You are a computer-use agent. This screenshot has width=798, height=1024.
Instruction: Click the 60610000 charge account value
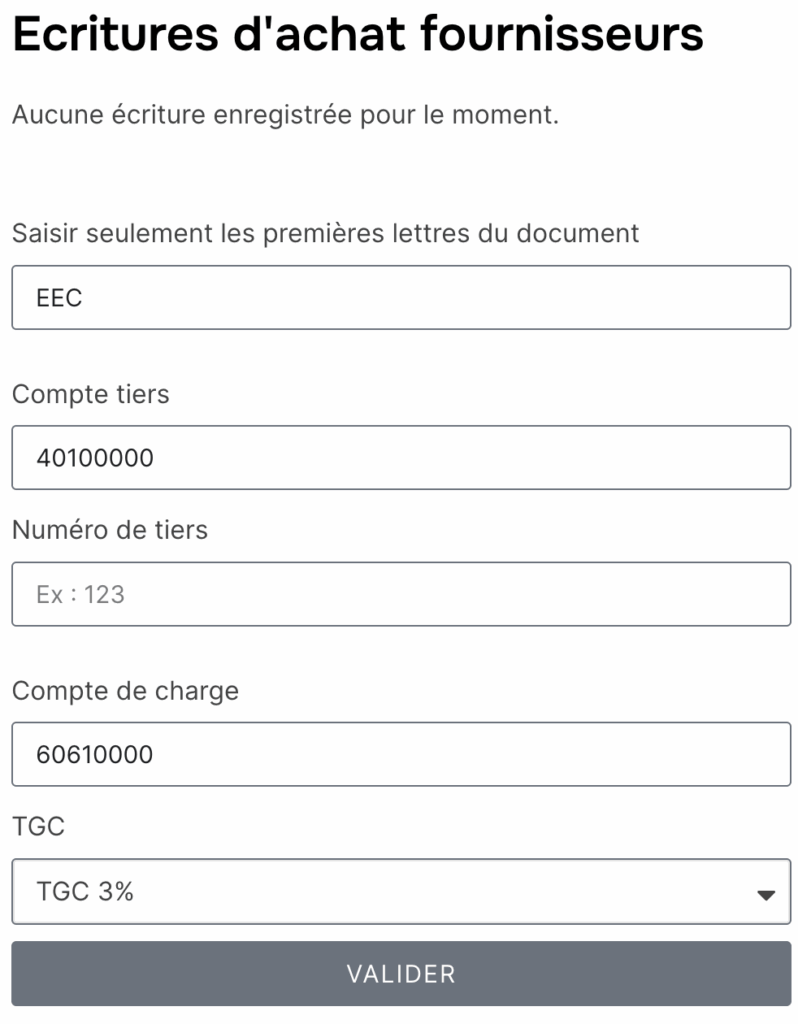coord(94,754)
